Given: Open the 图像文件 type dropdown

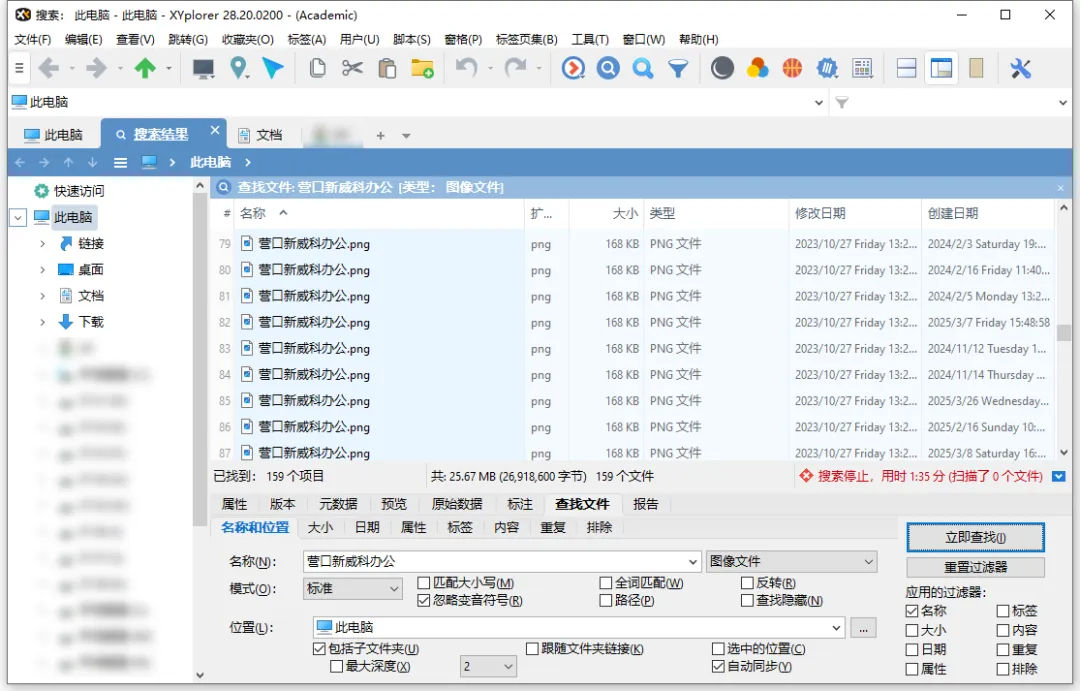Looking at the screenshot, I should [791, 561].
